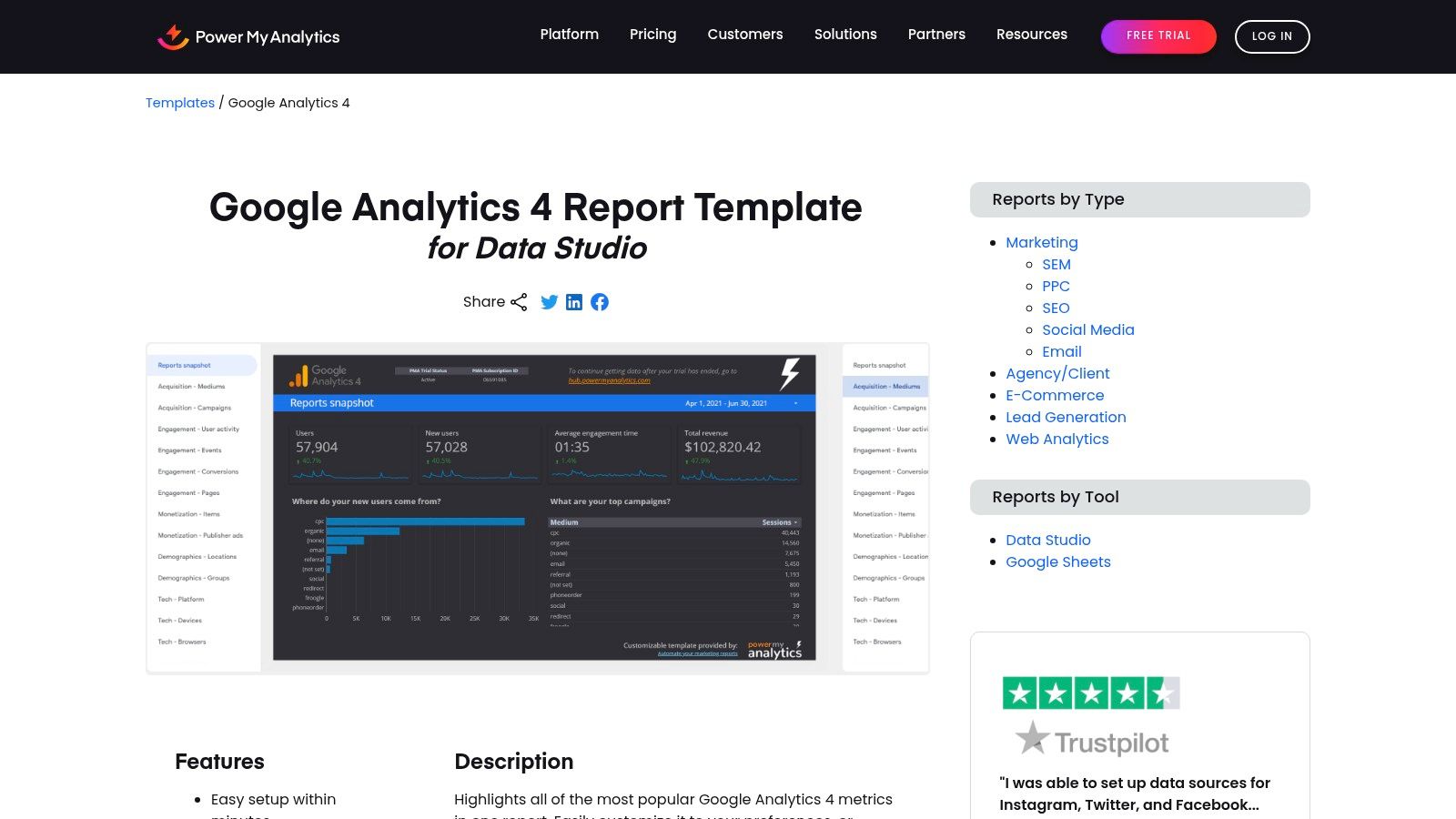The width and height of the screenshot is (1456, 819).
Task: Open the SEO reports link
Action: (x=1056, y=308)
